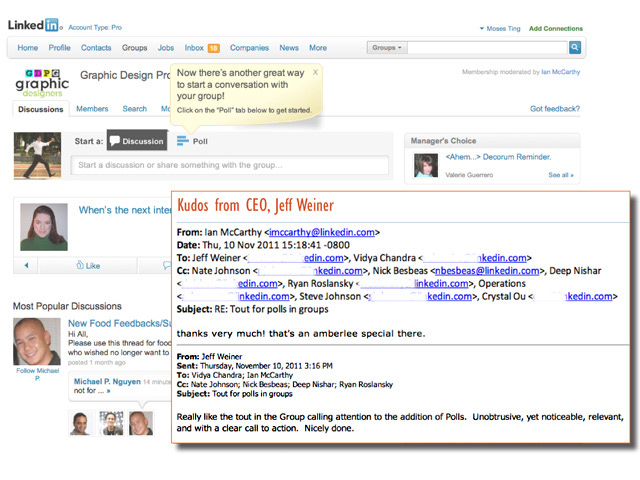Click Got feedback? link
Screen dimensions: 640x480
pos(555,109)
